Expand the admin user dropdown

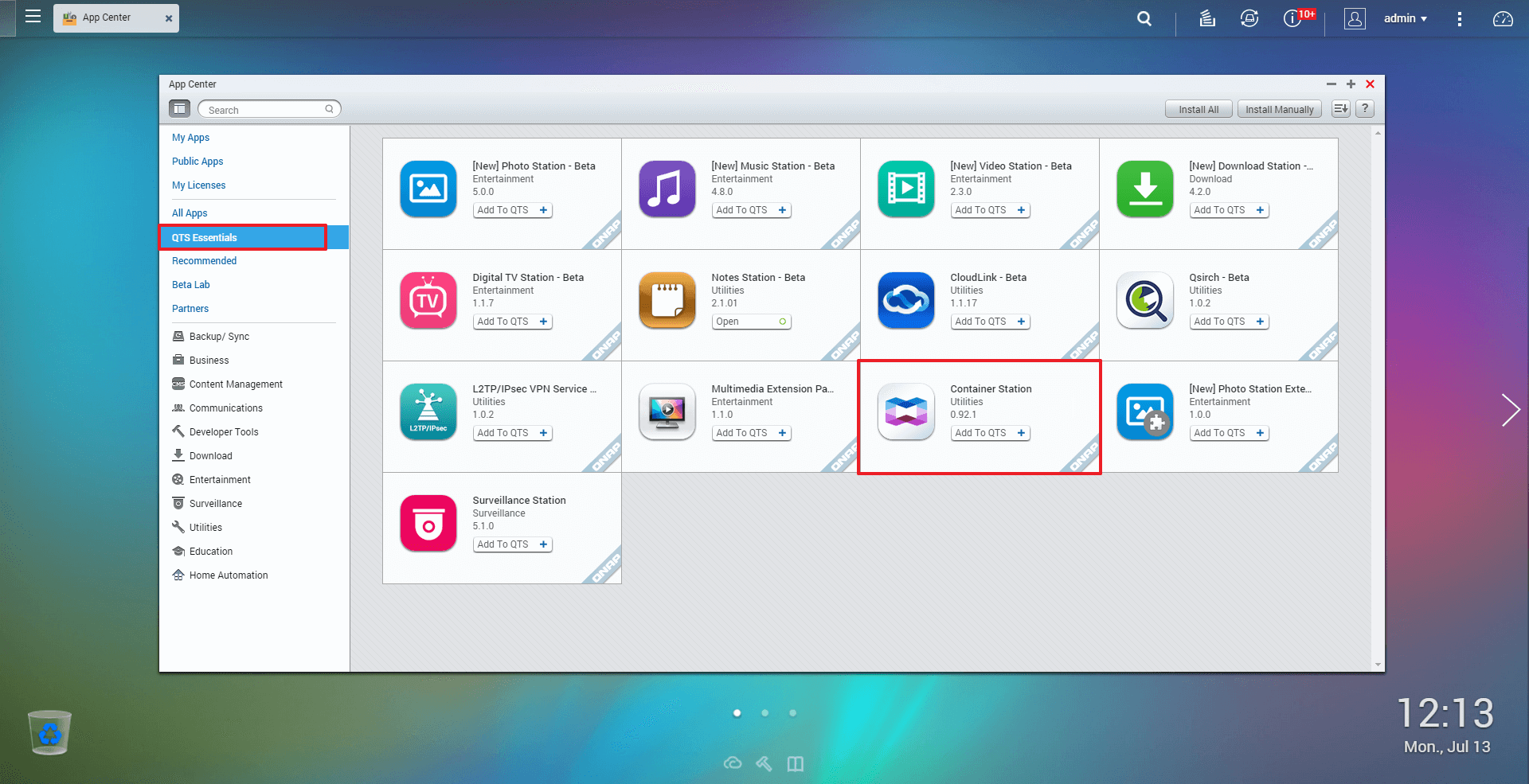(x=1405, y=18)
